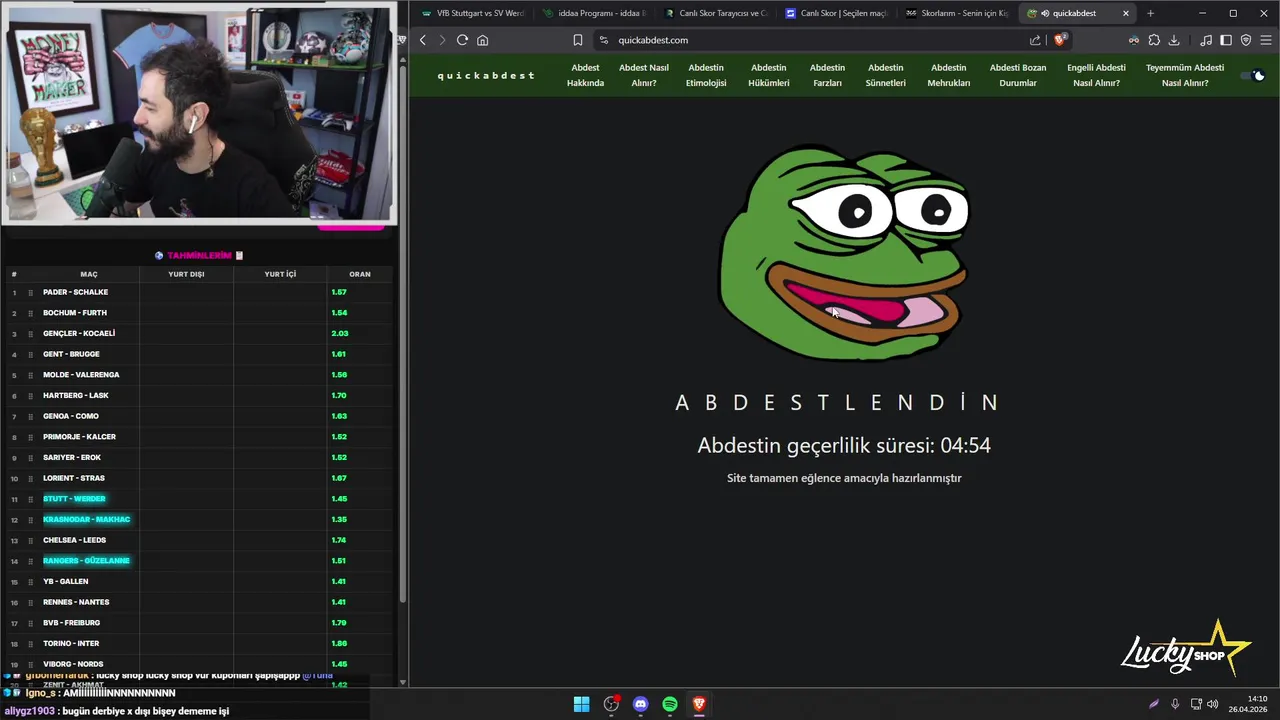The width and height of the screenshot is (1280, 720).
Task: Open Brave Shields lion icon
Action: [1060, 40]
